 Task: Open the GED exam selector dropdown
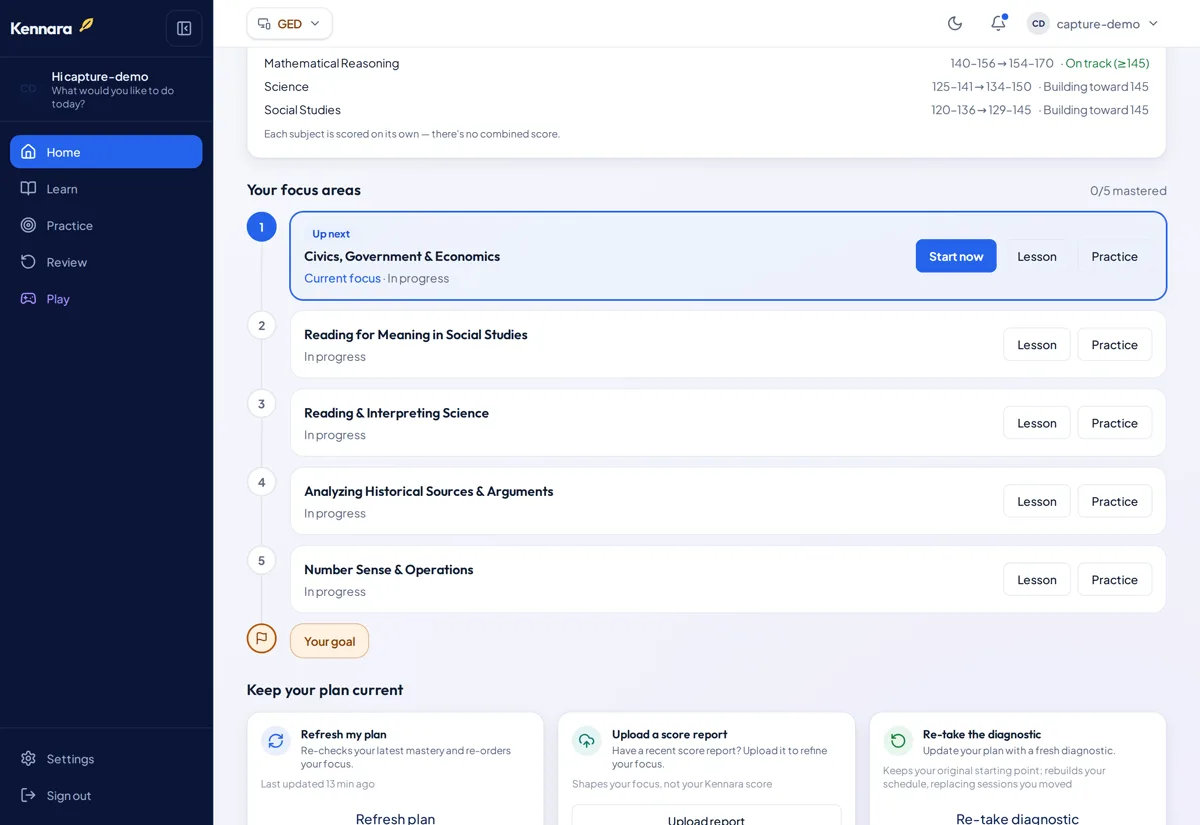pyautogui.click(x=290, y=23)
